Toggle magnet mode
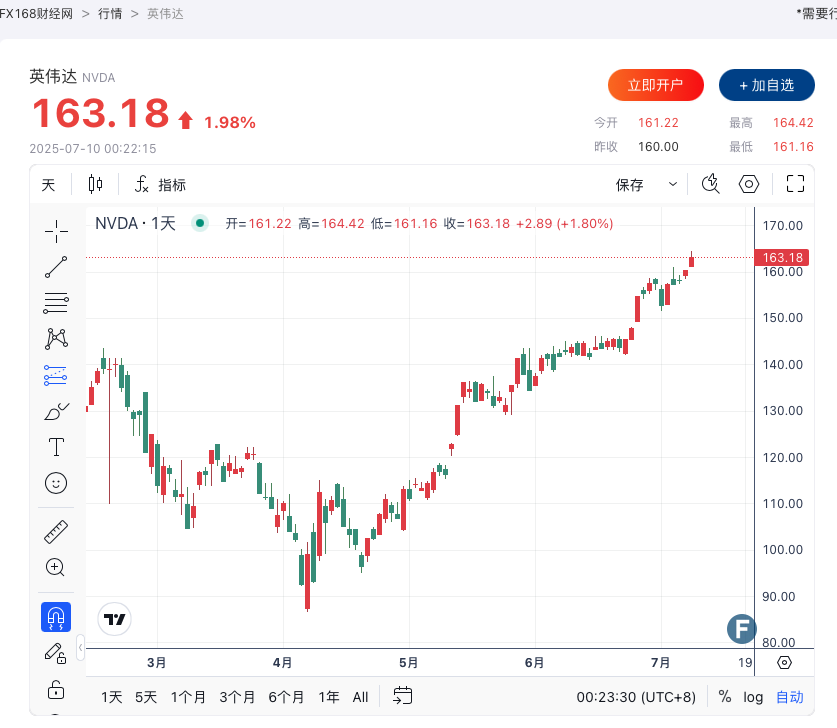837x728 pixels. tap(56, 618)
